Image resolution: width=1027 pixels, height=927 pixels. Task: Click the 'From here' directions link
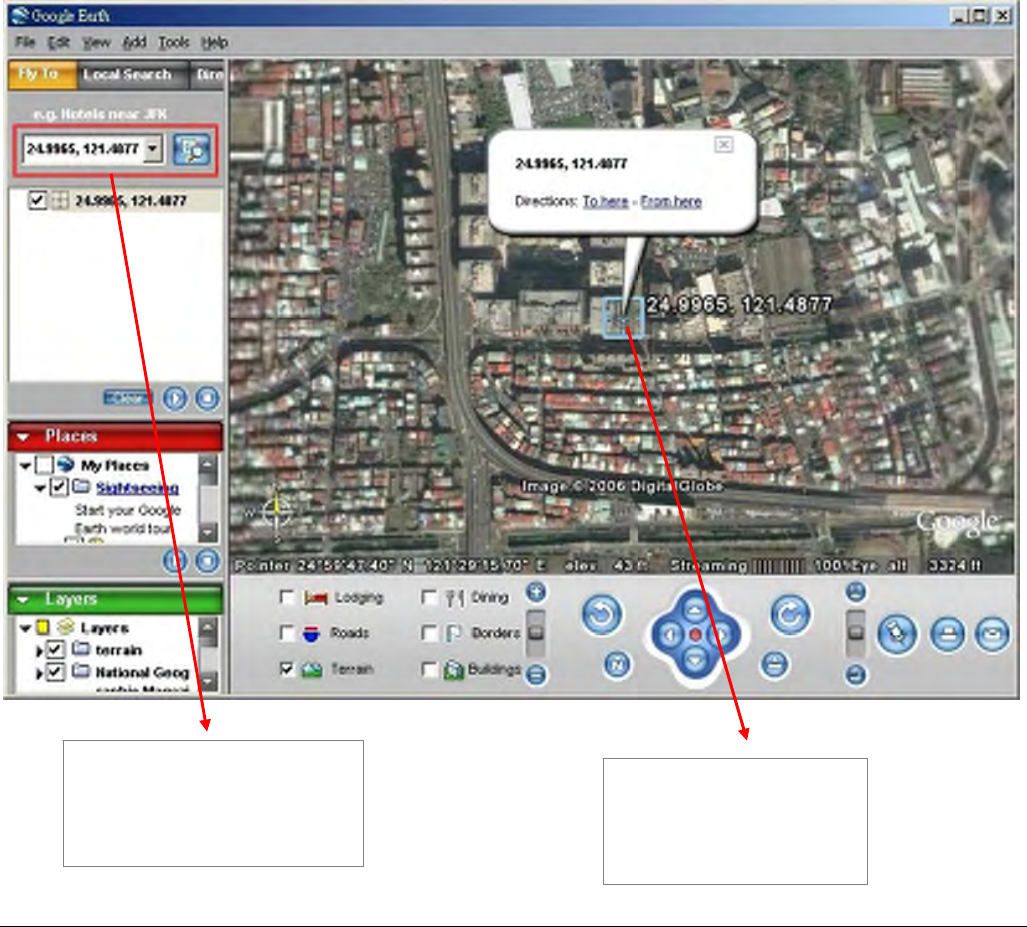tap(671, 201)
